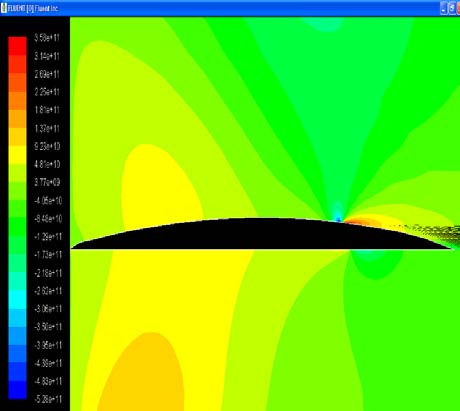
Task: Click the orange region at bottom of plot
Action: click(142, 373)
